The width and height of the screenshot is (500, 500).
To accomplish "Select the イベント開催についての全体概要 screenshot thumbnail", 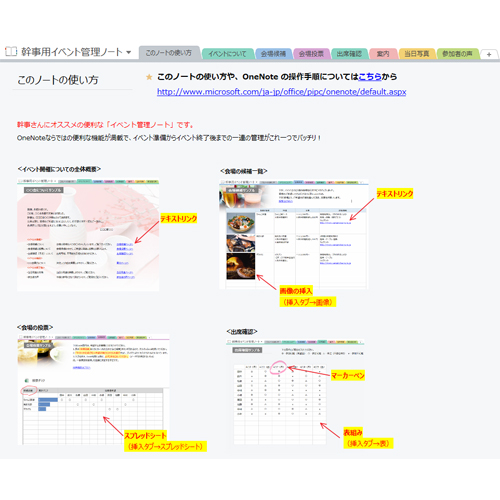I will point(88,235).
